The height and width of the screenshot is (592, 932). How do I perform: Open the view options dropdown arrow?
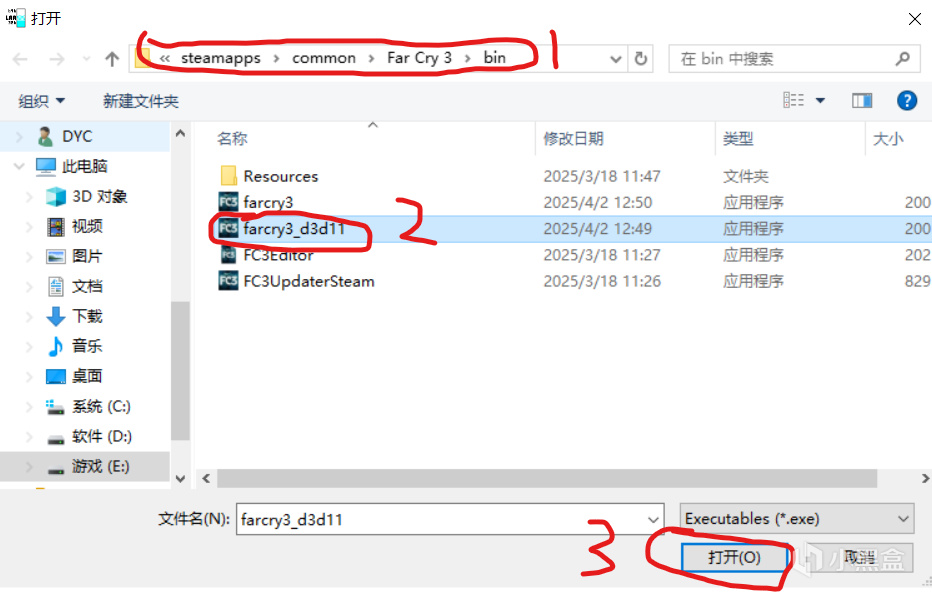(820, 100)
